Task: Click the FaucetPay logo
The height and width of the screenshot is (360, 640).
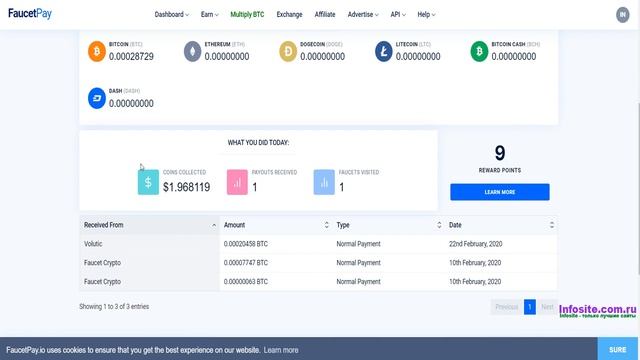Action: [x=30, y=13]
